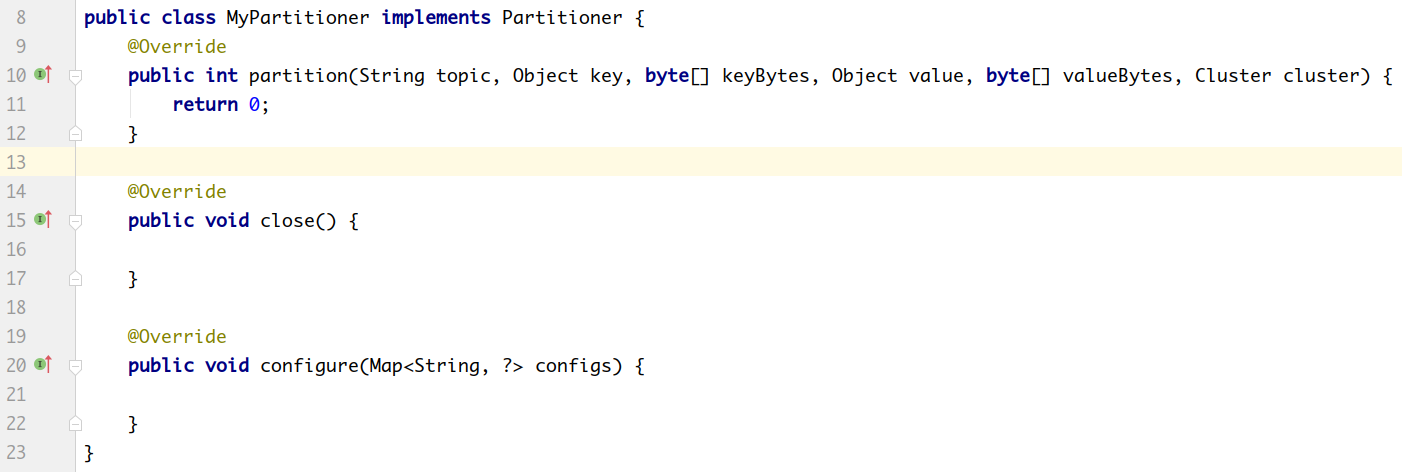Click the fold end marker on line 17

(75, 279)
